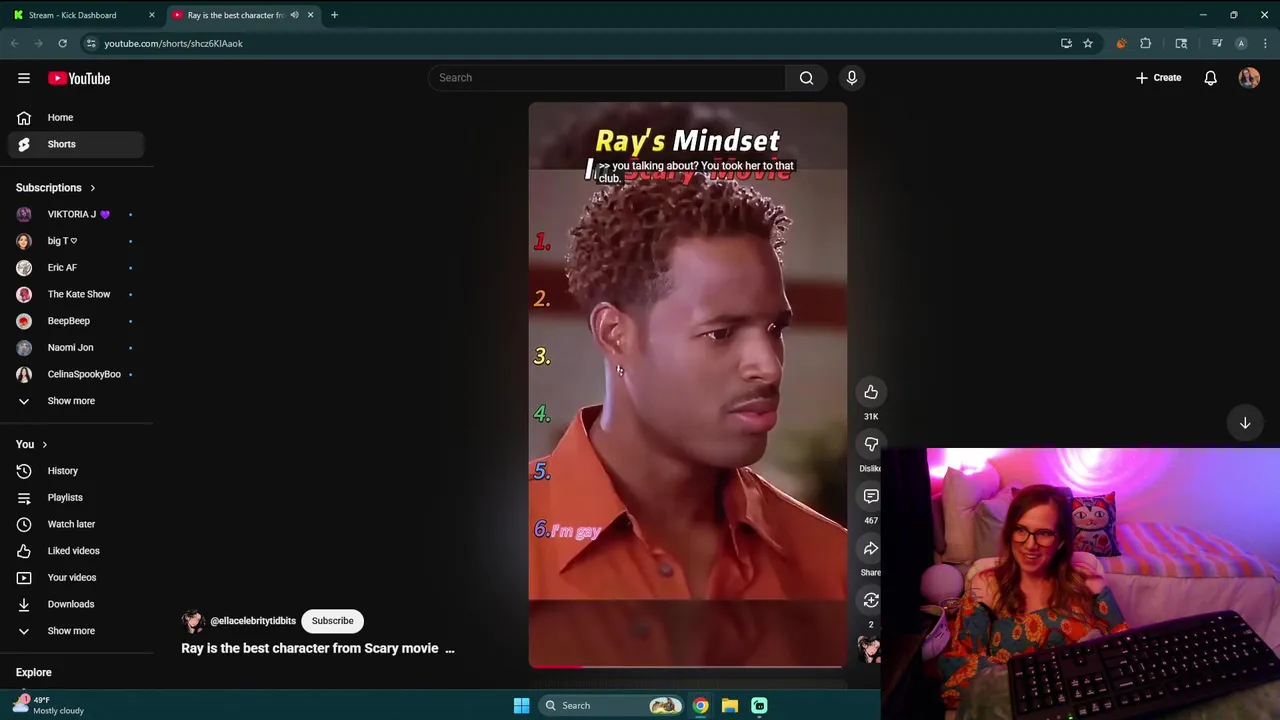This screenshot has height=720, width=1280.
Task: Open Chrome extensions puzzle icon
Action: (1146, 43)
